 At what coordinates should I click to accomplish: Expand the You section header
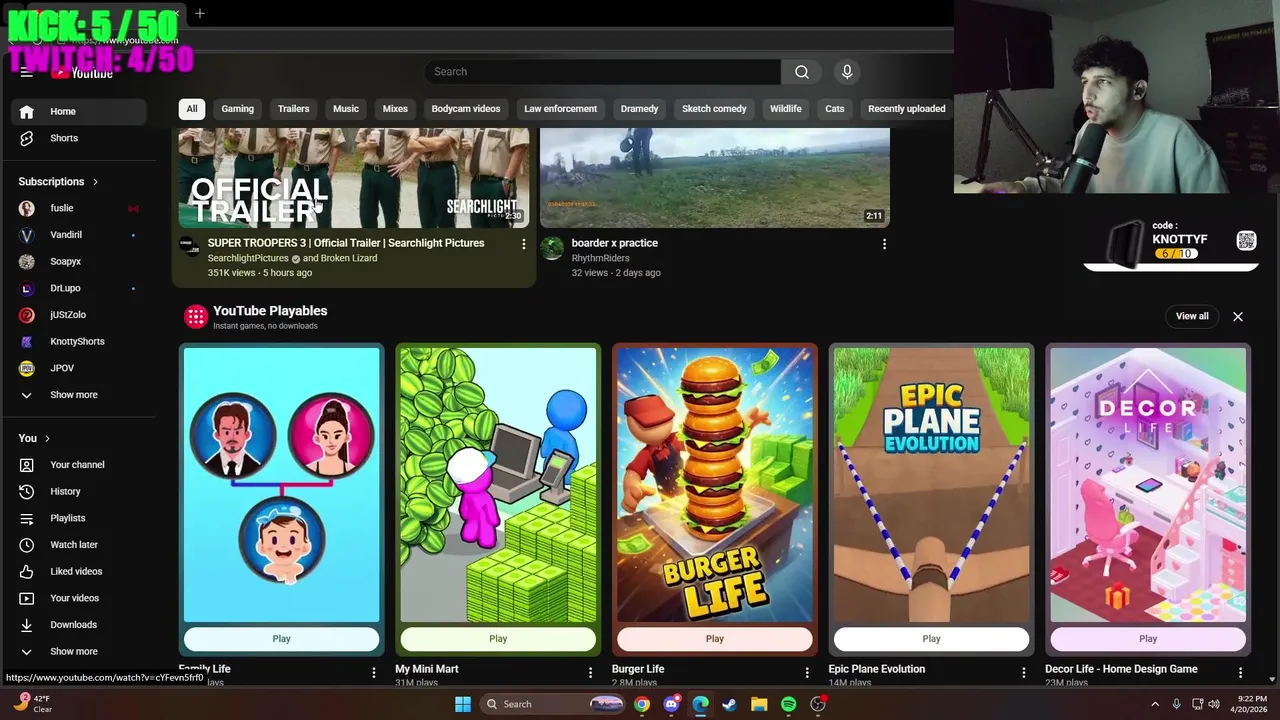click(x=34, y=438)
